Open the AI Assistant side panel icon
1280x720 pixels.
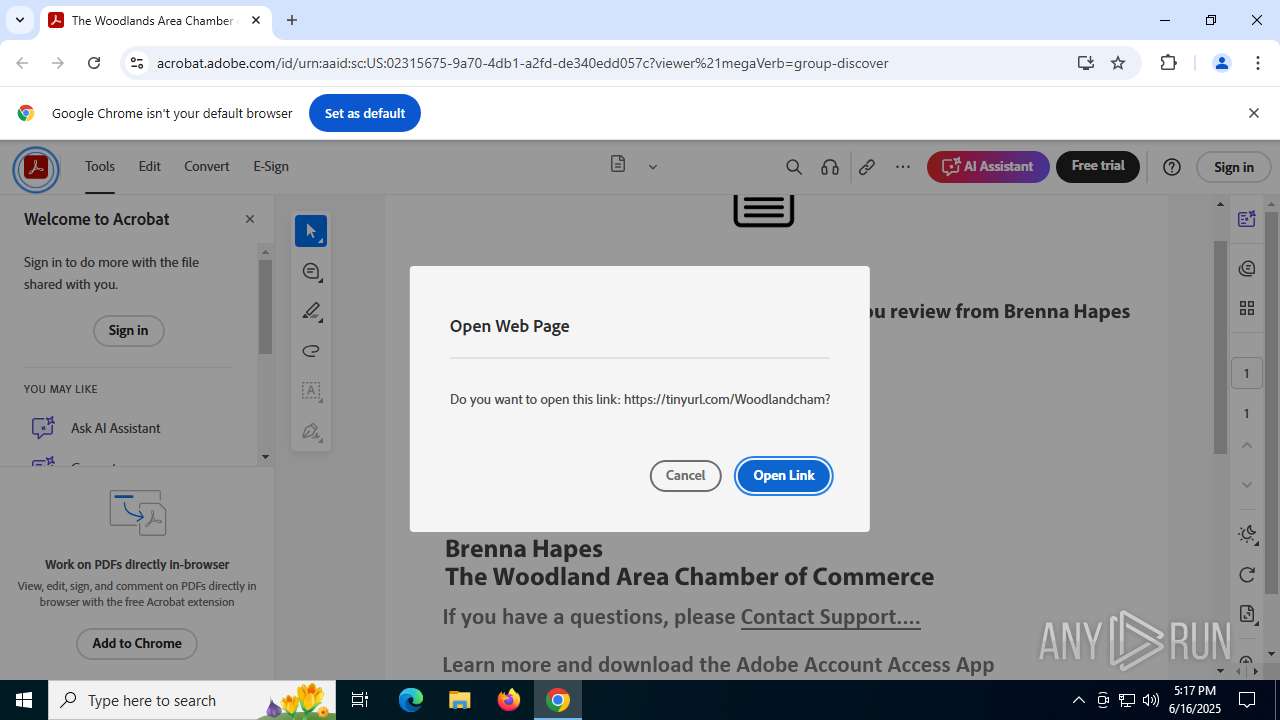[1246, 219]
